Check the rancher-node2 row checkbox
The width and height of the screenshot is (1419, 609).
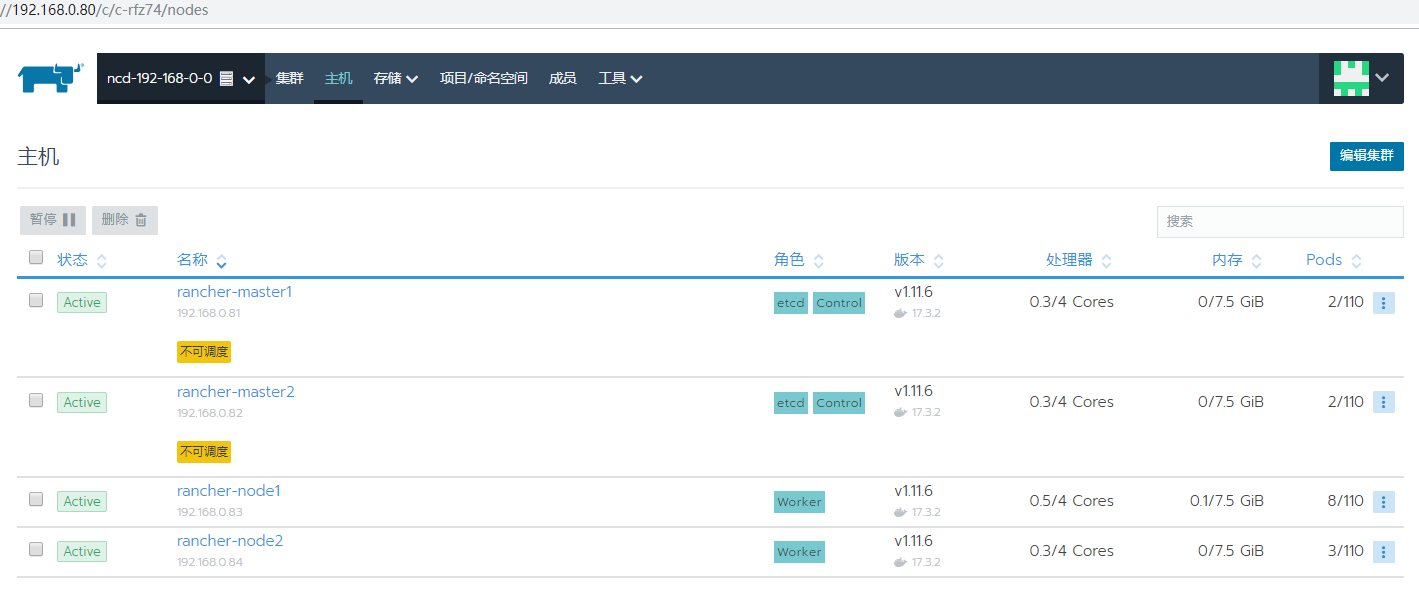(36, 549)
